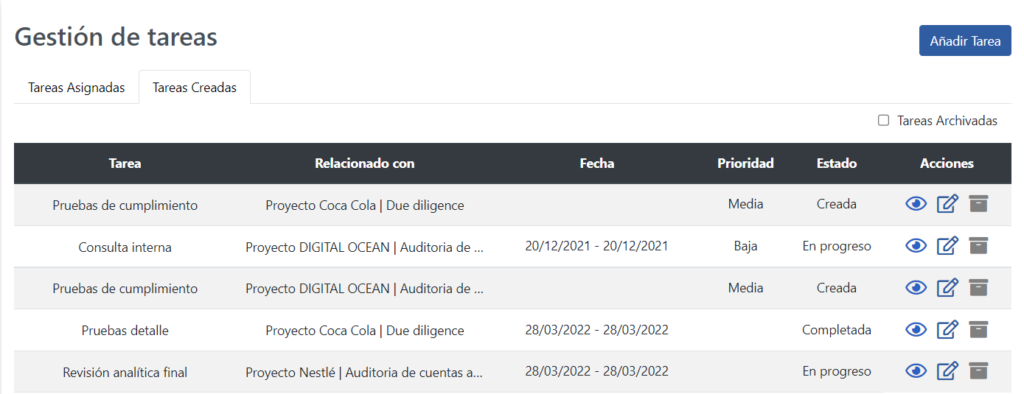Click the Estado column header

pos(836,163)
